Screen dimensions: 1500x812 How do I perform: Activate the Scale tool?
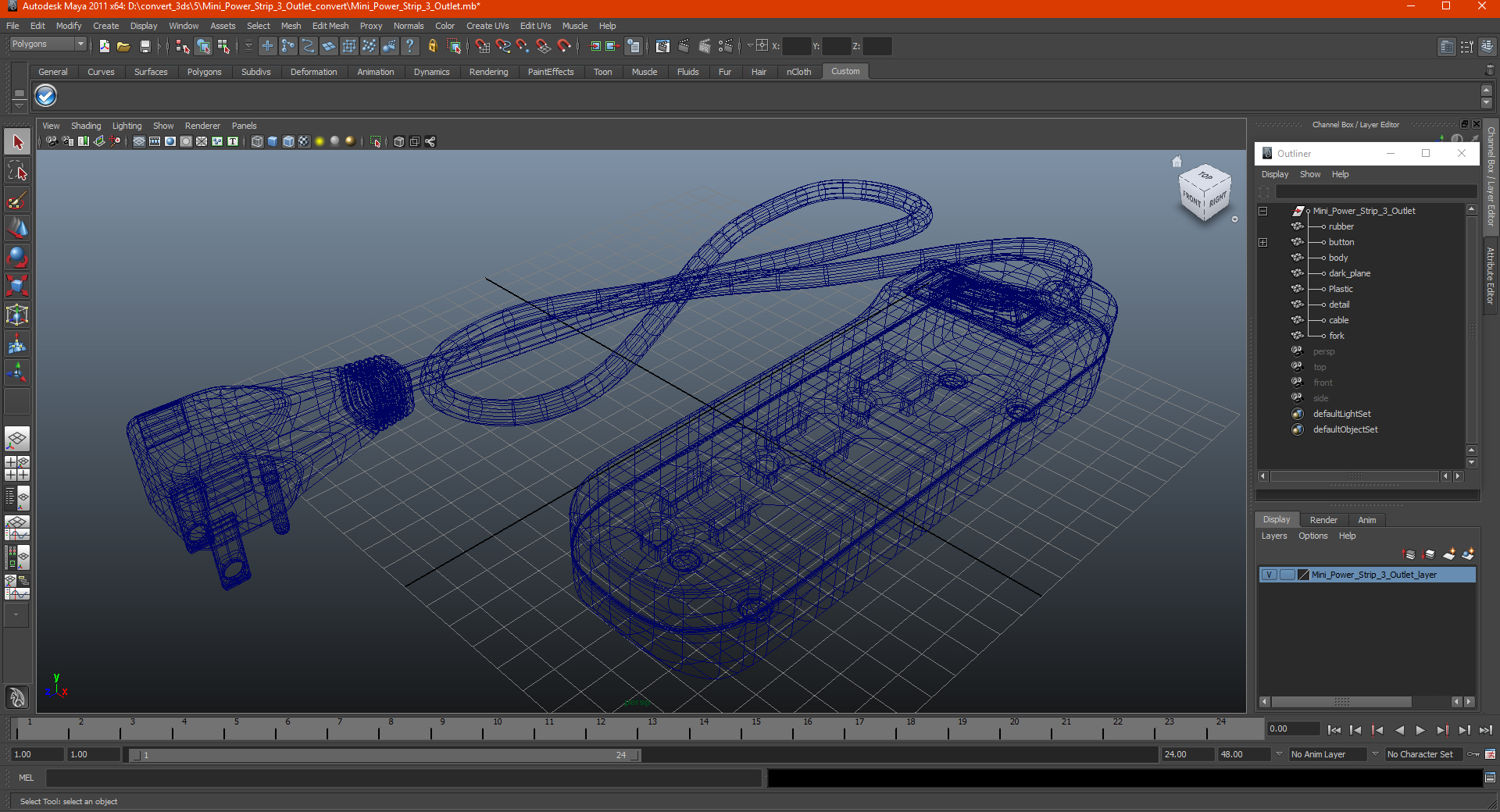coord(17,286)
